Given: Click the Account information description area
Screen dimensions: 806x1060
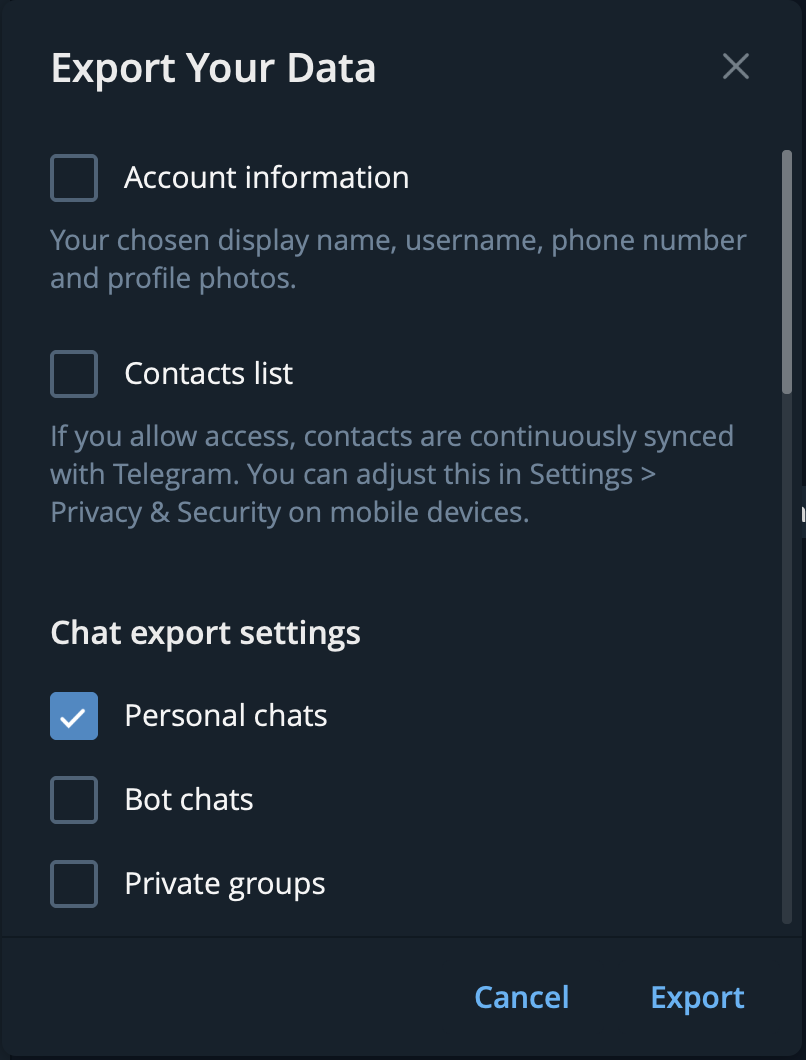Looking at the screenshot, I should pyautogui.click(x=397, y=259).
